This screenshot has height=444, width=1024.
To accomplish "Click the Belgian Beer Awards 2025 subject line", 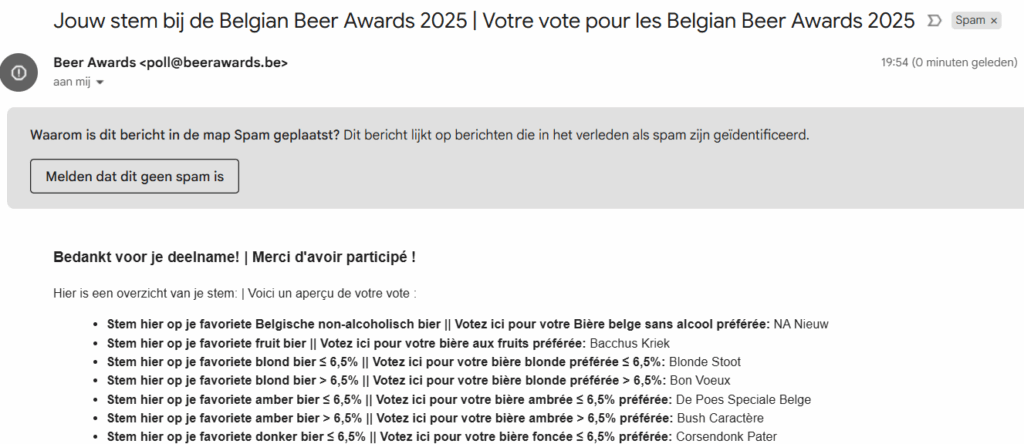I will point(483,20).
